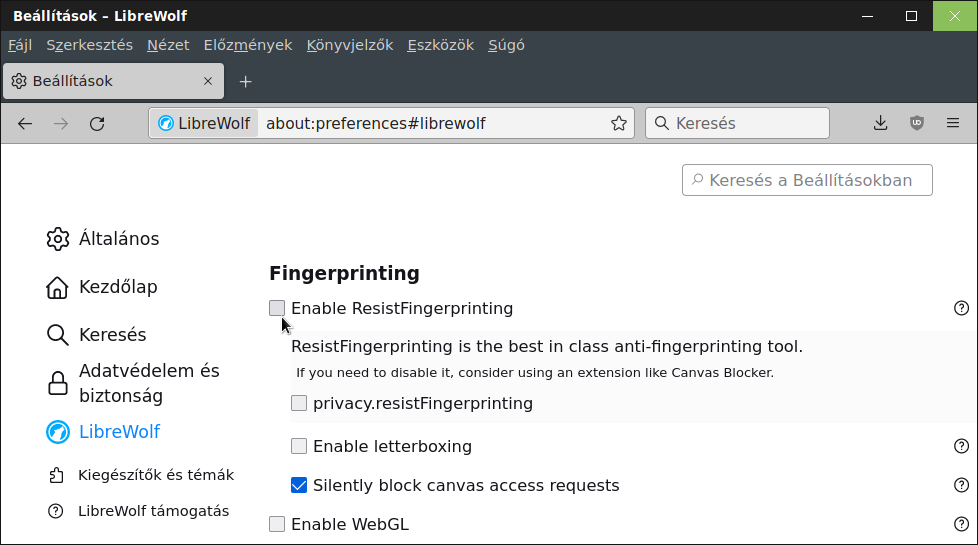Open help for Enable letterboxing

click(x=962, y=446)
